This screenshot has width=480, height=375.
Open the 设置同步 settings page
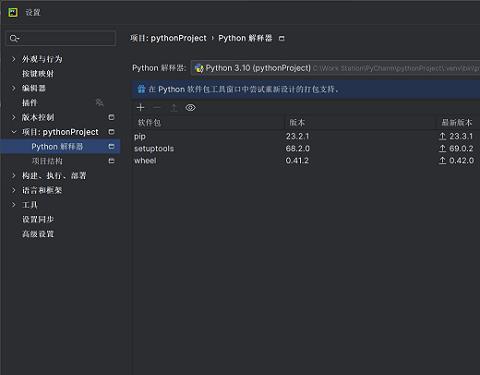point(38,219)
